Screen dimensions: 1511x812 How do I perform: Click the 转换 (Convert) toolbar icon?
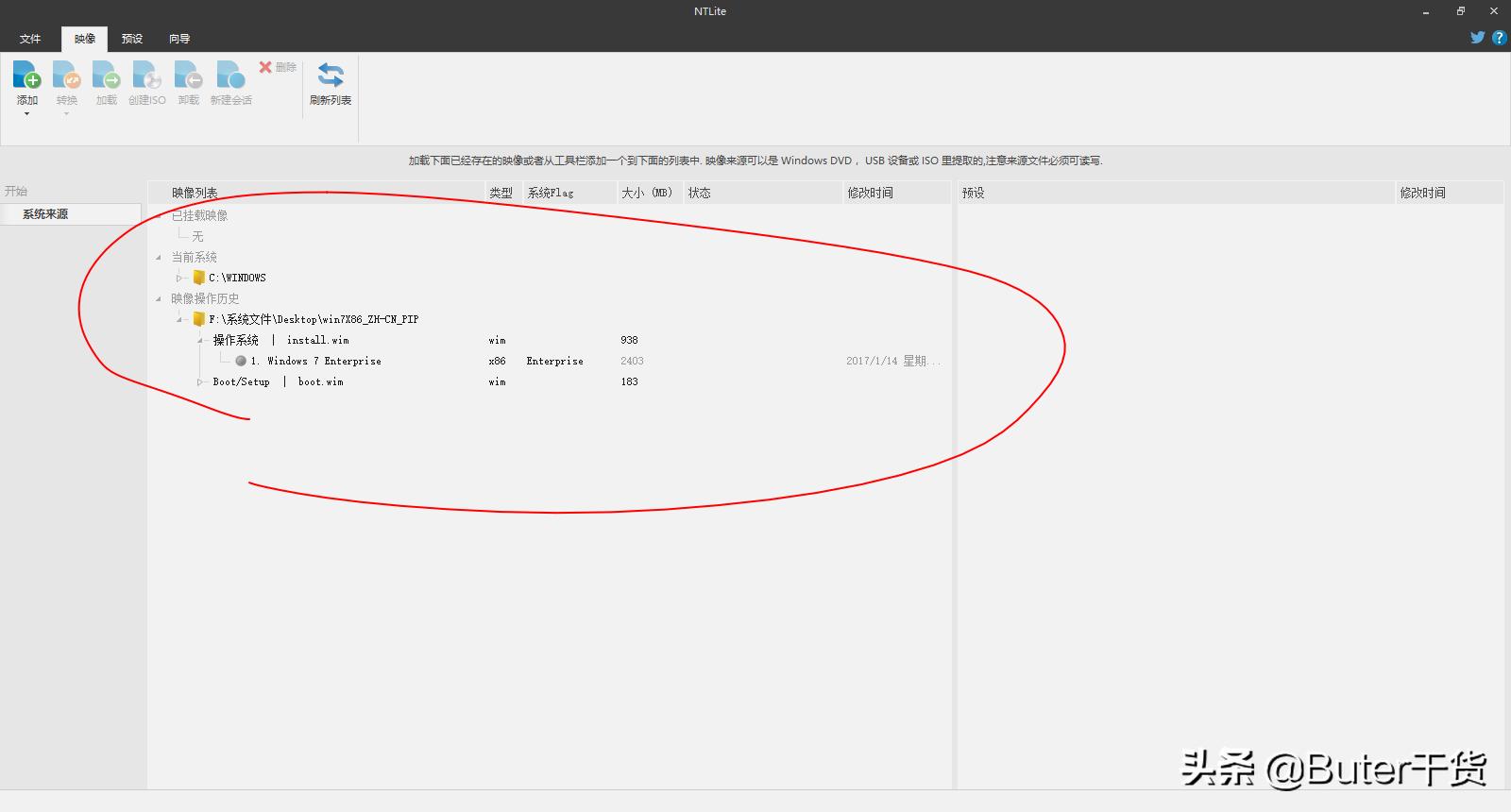tap(66, 75)
